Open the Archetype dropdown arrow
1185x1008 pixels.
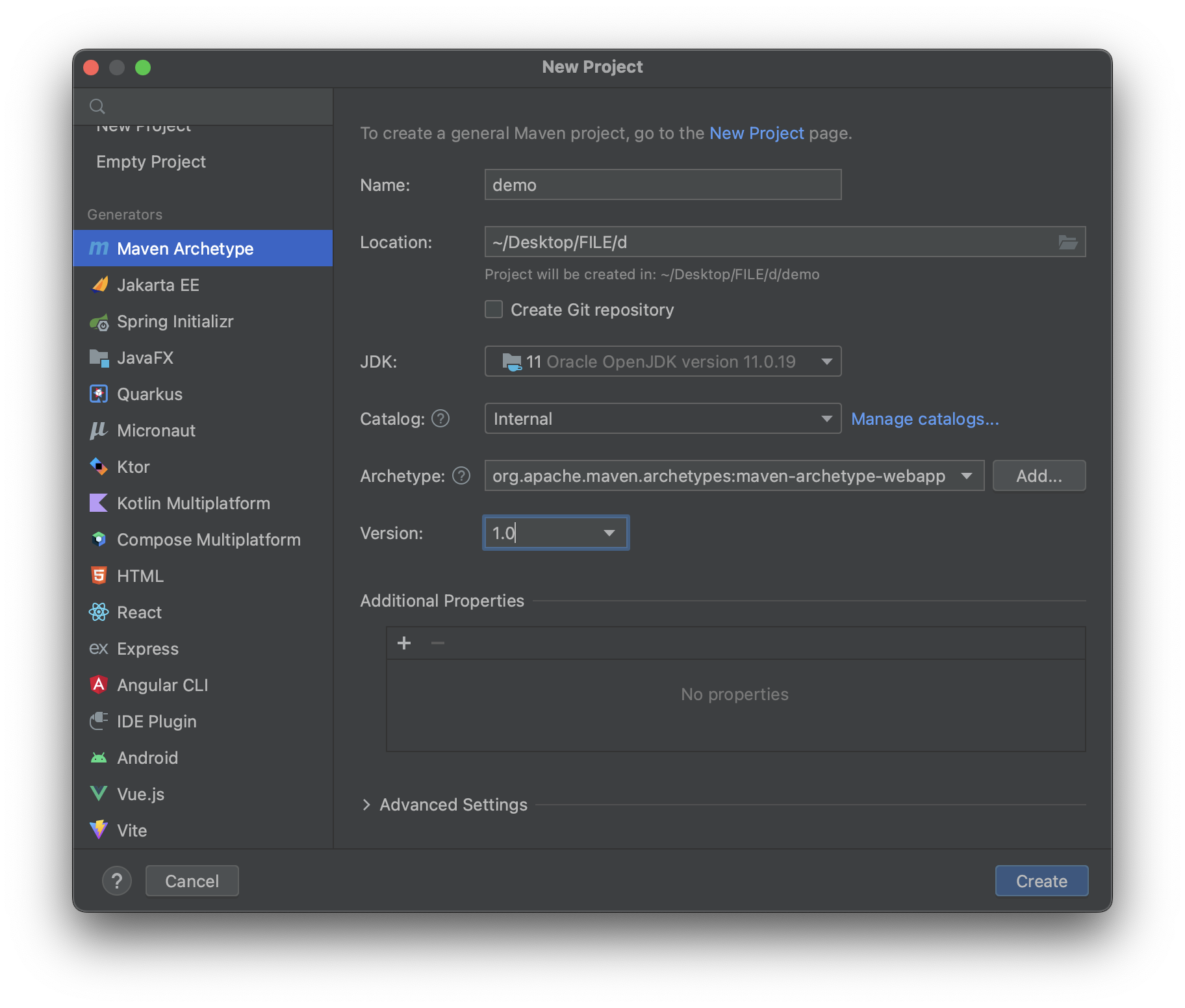point(967,476)
